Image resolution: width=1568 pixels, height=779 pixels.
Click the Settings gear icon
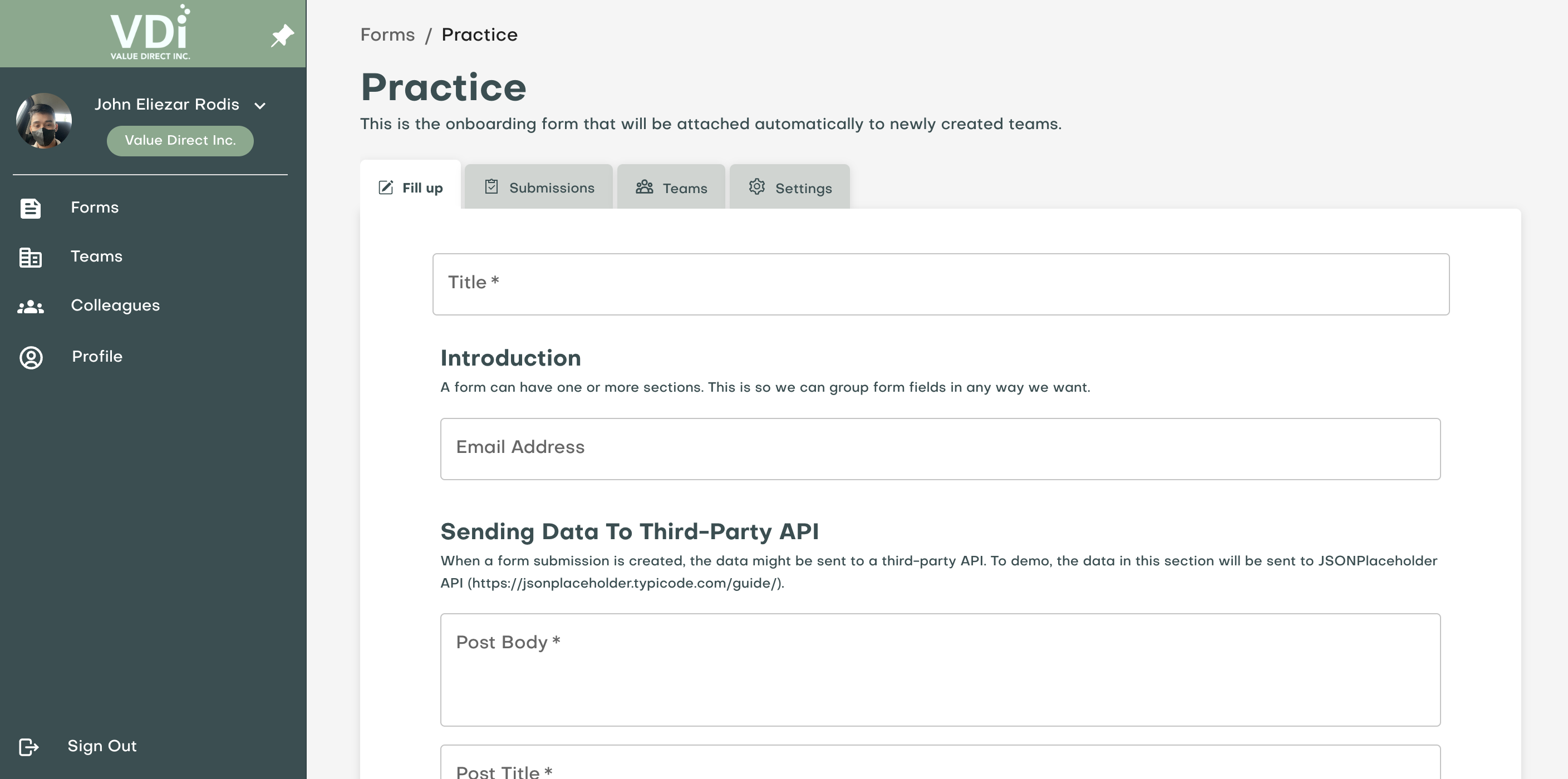coord(757,187)
